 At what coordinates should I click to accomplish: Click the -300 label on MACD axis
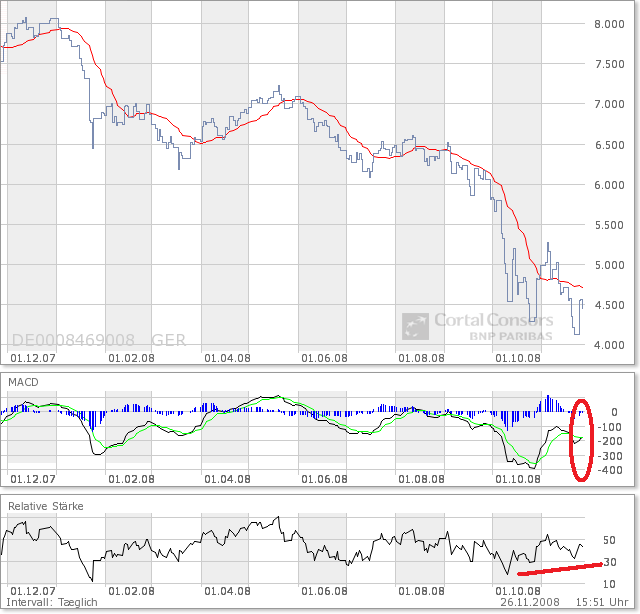609,456
